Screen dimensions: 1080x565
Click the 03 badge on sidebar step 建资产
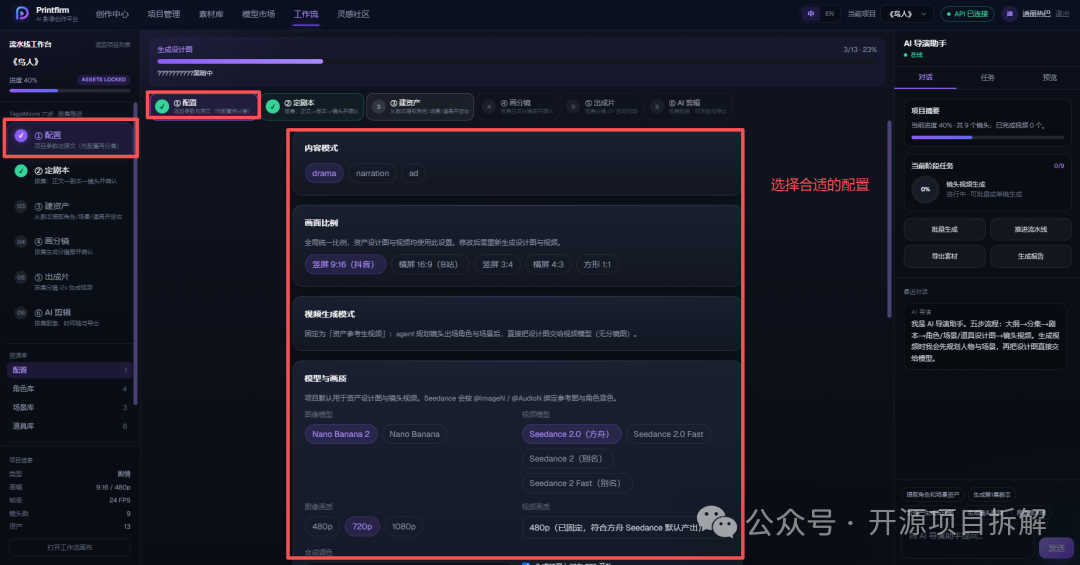(x=21, y=206)
